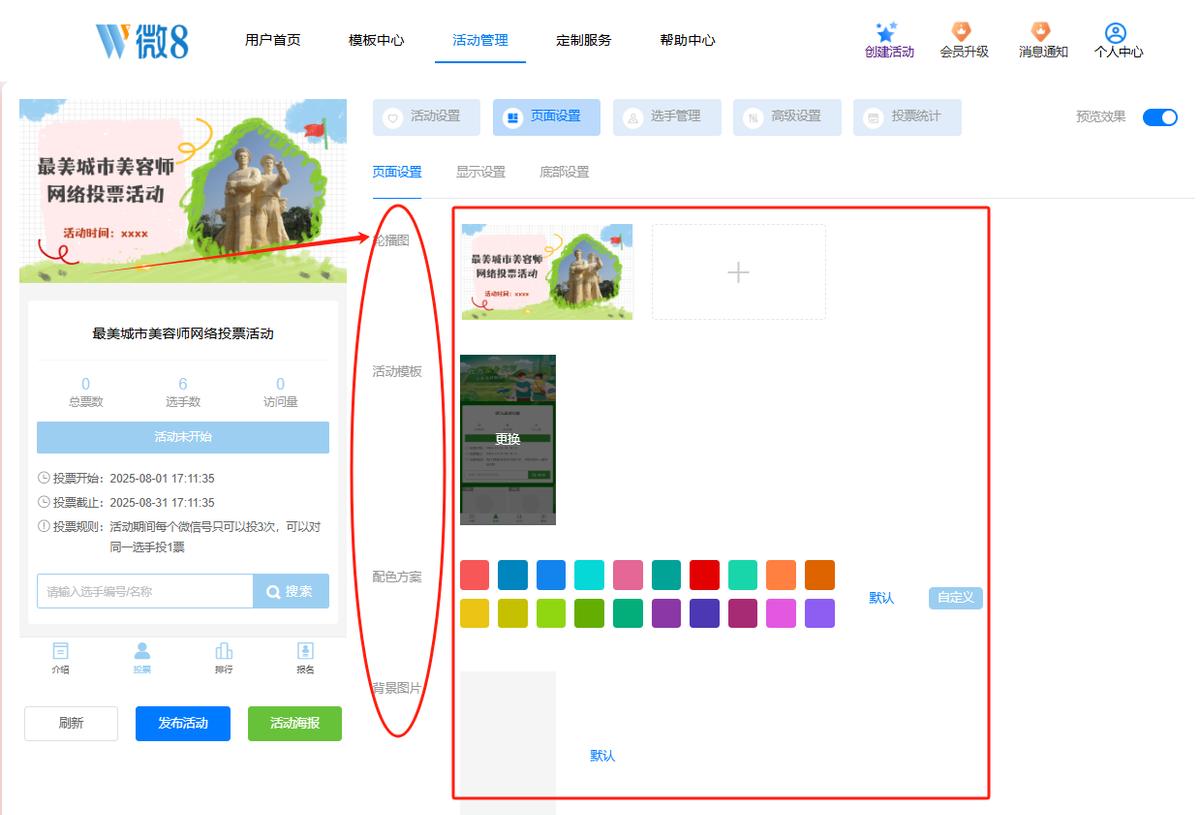Pick the yellow color swatch
1200x815 pixels.
pos(475,613)
